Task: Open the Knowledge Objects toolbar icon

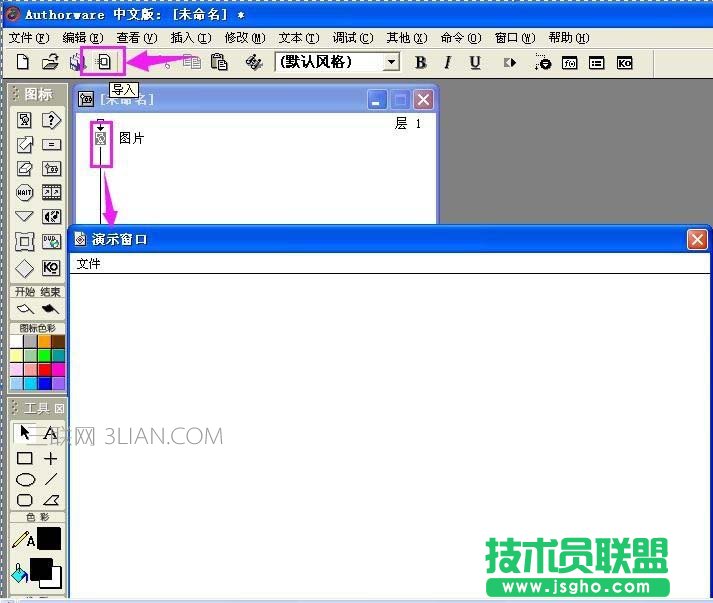Action: coord(624,63)
